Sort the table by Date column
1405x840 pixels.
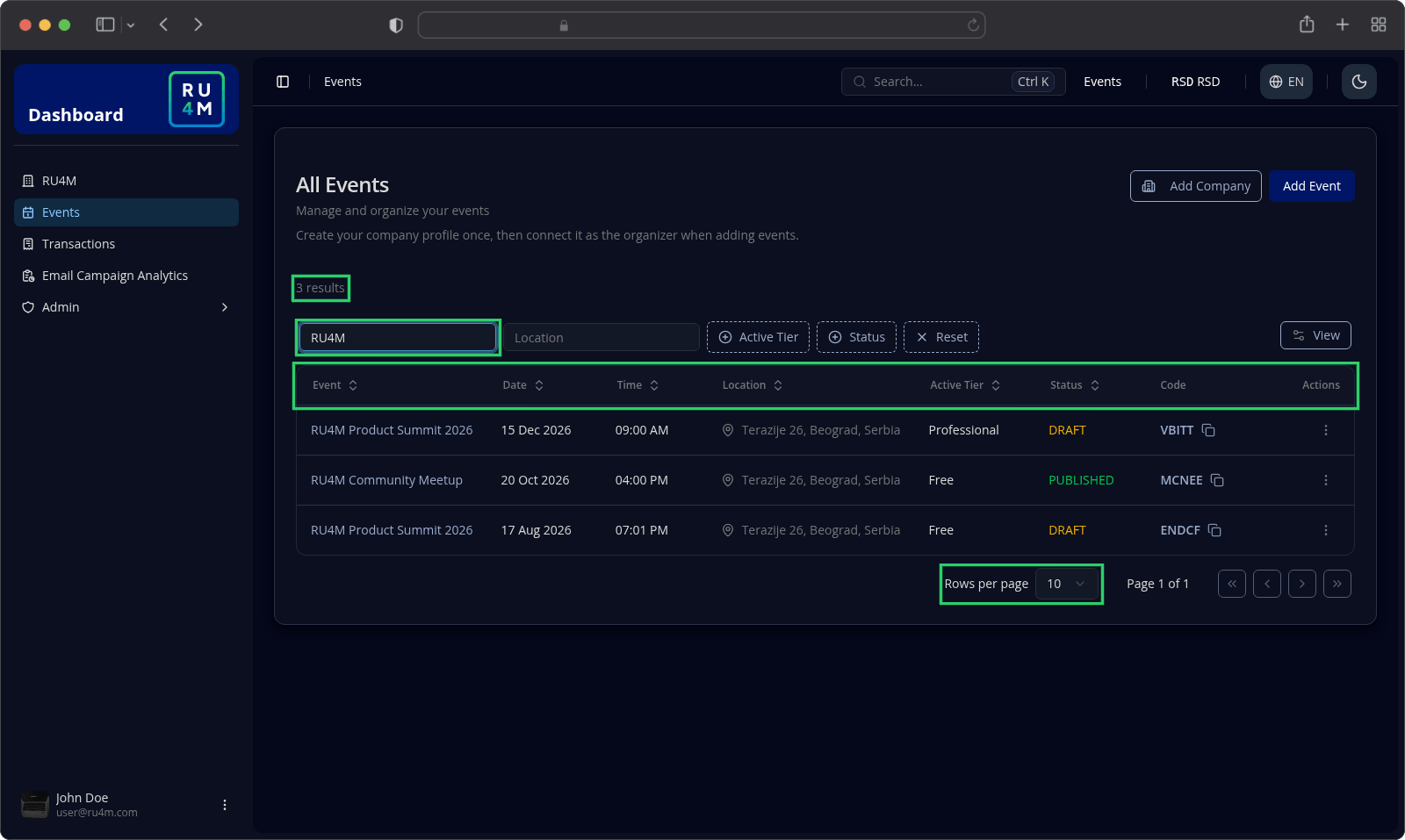coord(523,385)
